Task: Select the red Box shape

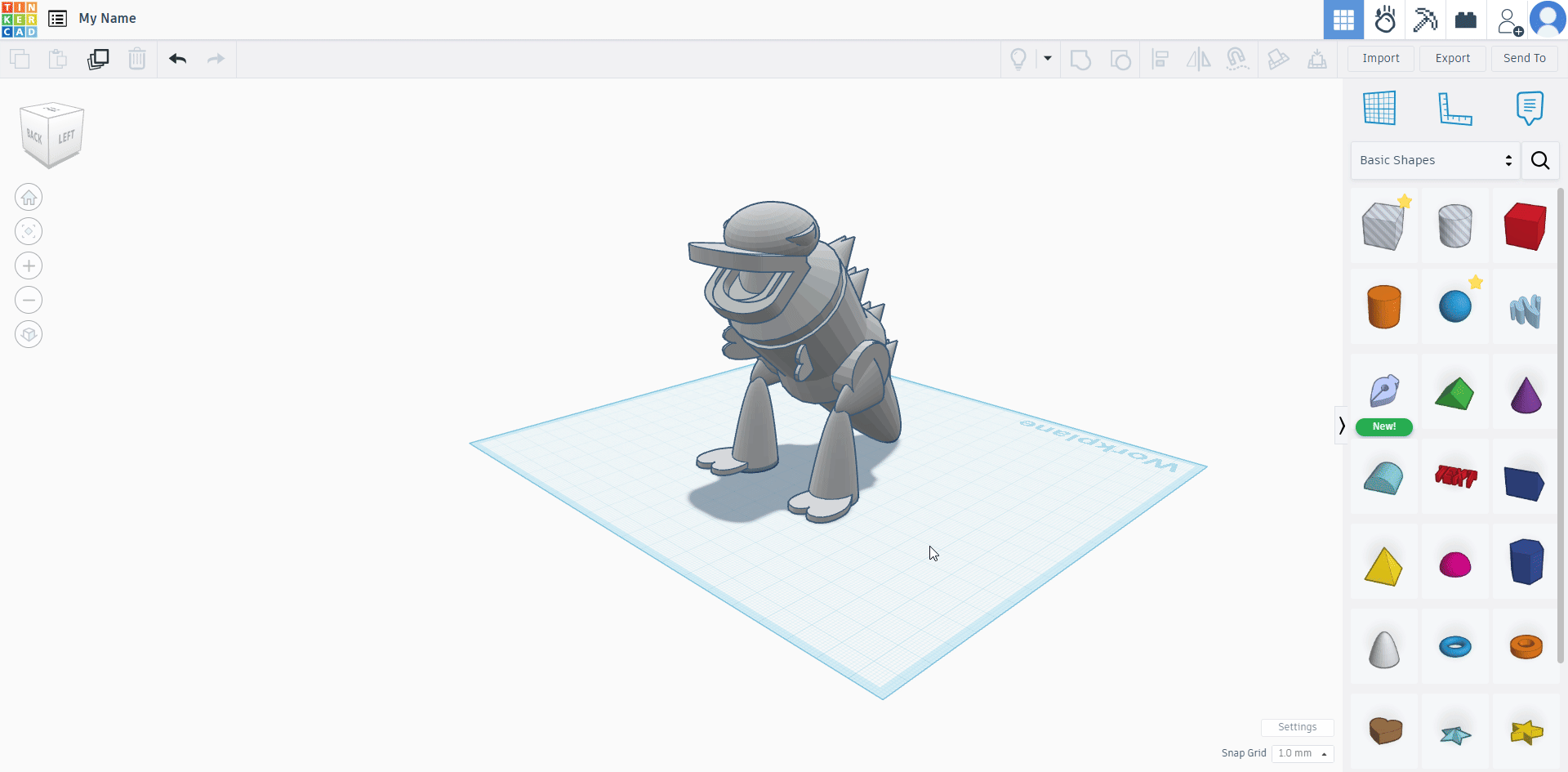Action: coord(1525,226)
